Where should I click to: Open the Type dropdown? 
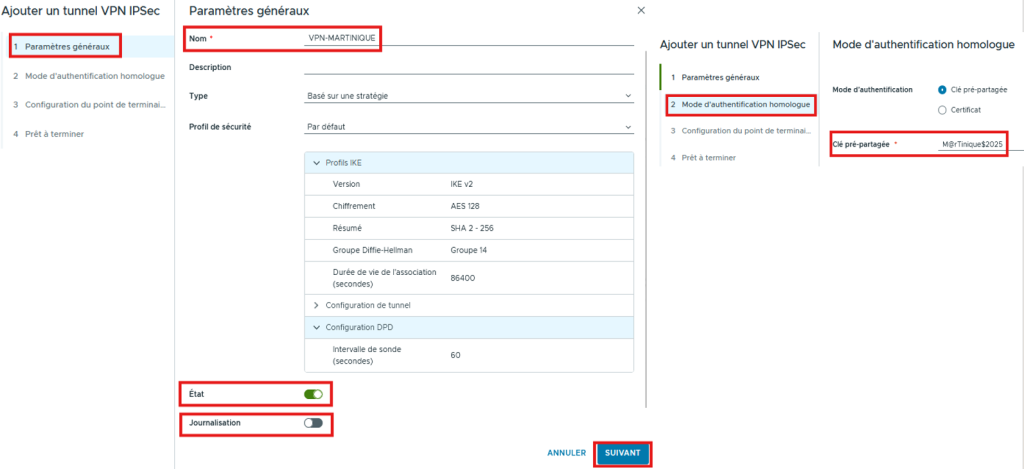point(469,96)
